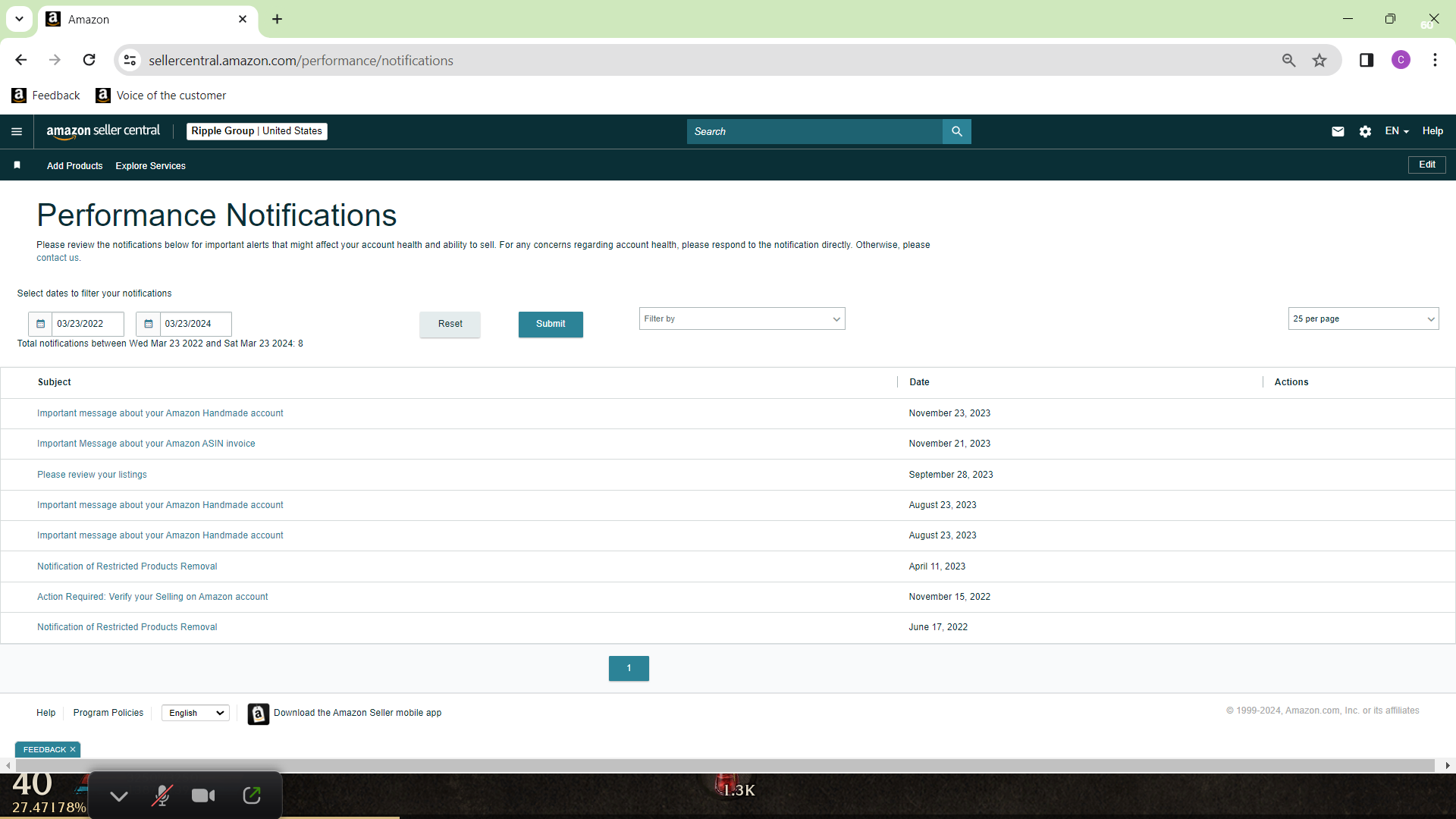Click the Subject column header
The height and width of the screenshot is (819, 1456).
55,382
